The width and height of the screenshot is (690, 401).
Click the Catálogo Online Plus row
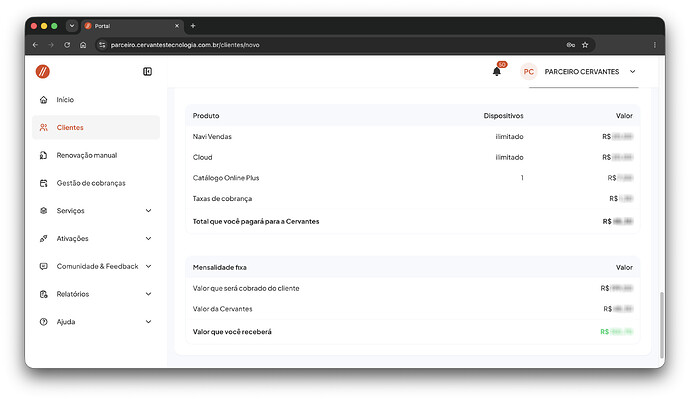pos(412,178)
